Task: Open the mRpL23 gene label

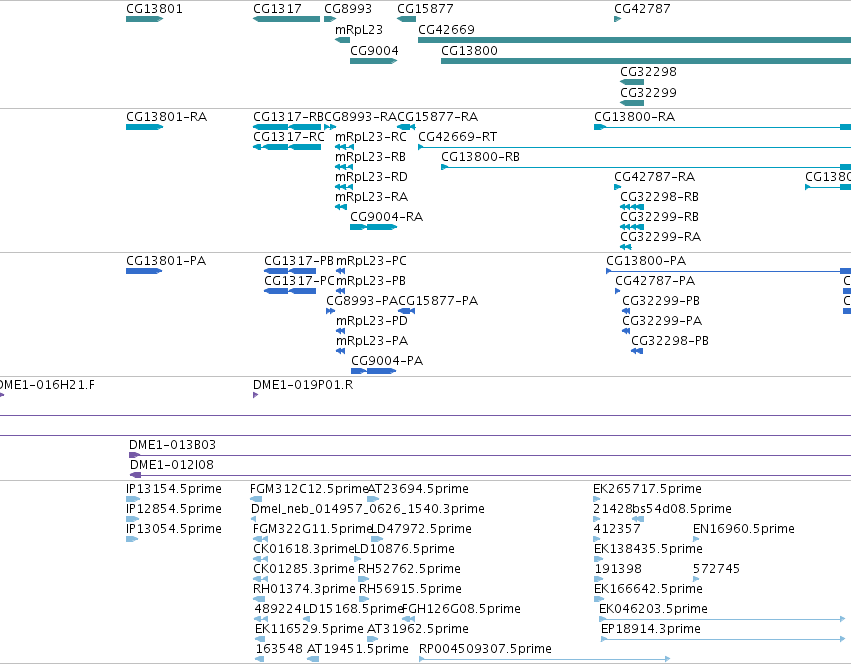Action: tap(359, 29)
